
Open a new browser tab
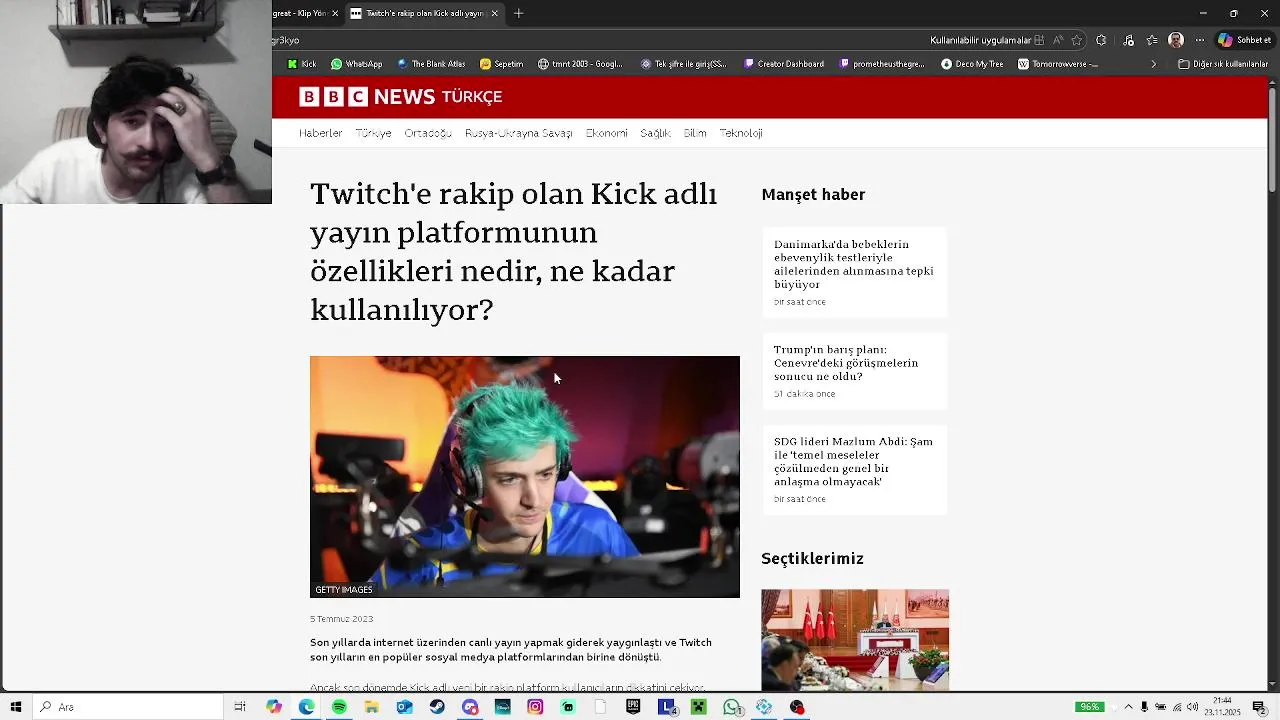tap(518, 13)
